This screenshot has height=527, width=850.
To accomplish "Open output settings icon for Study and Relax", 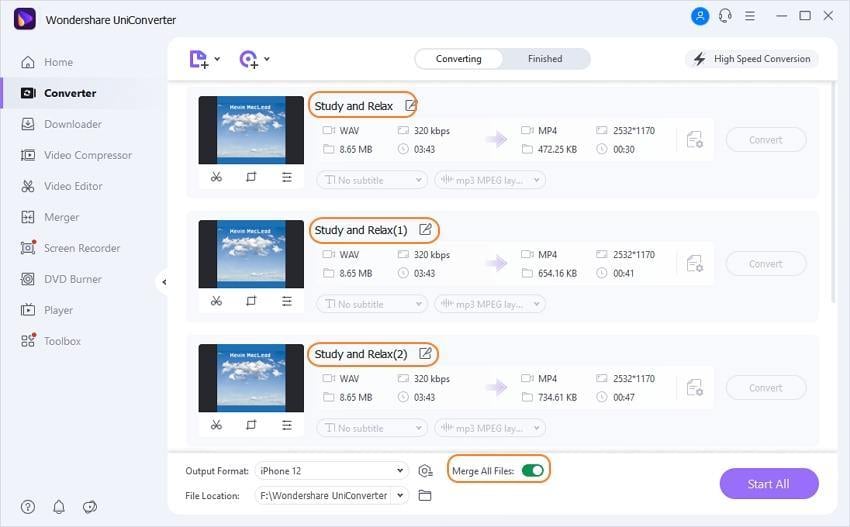I will click(x=694, y=140).
